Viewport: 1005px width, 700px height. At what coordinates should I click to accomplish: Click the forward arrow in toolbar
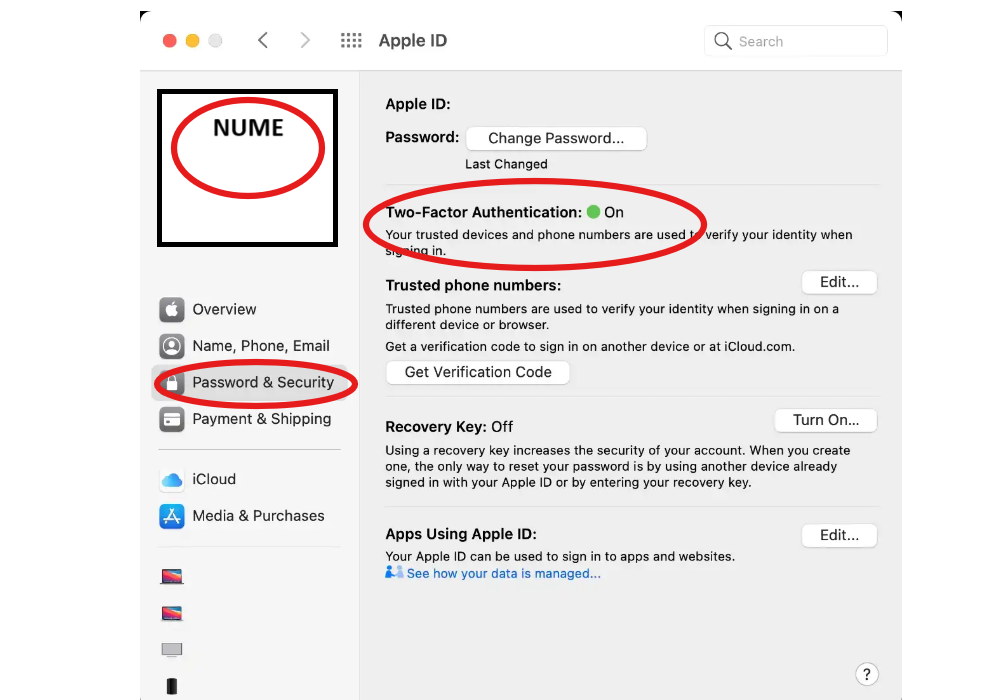305,41
